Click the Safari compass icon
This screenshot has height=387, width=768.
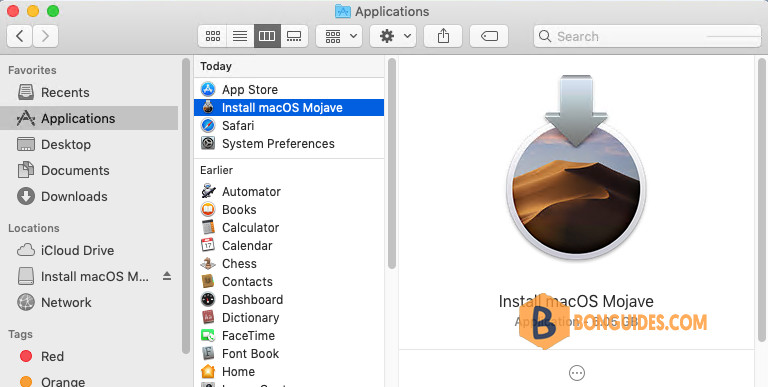point(208,125)
